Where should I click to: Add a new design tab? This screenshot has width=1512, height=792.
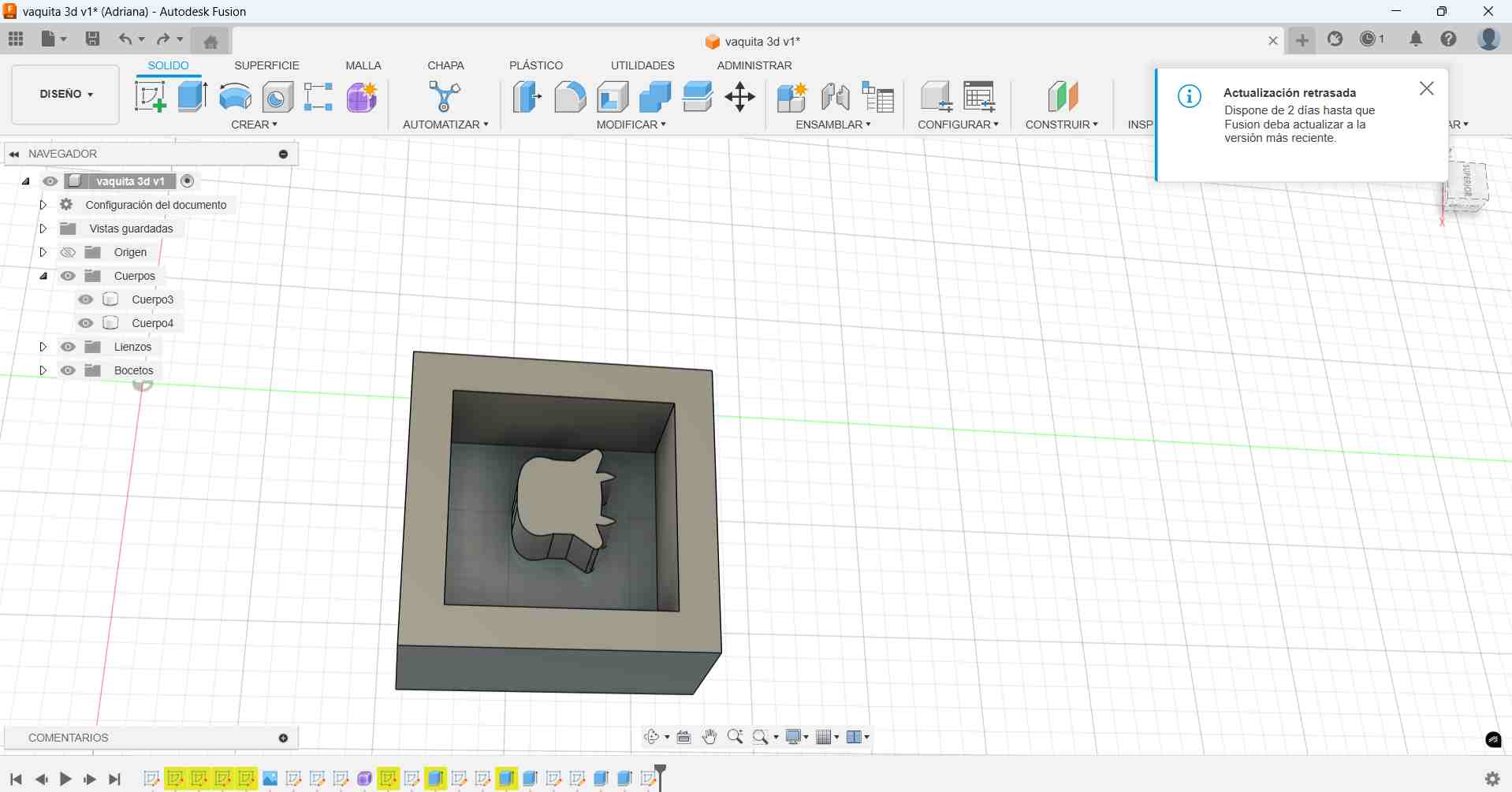click(1302, 40)
